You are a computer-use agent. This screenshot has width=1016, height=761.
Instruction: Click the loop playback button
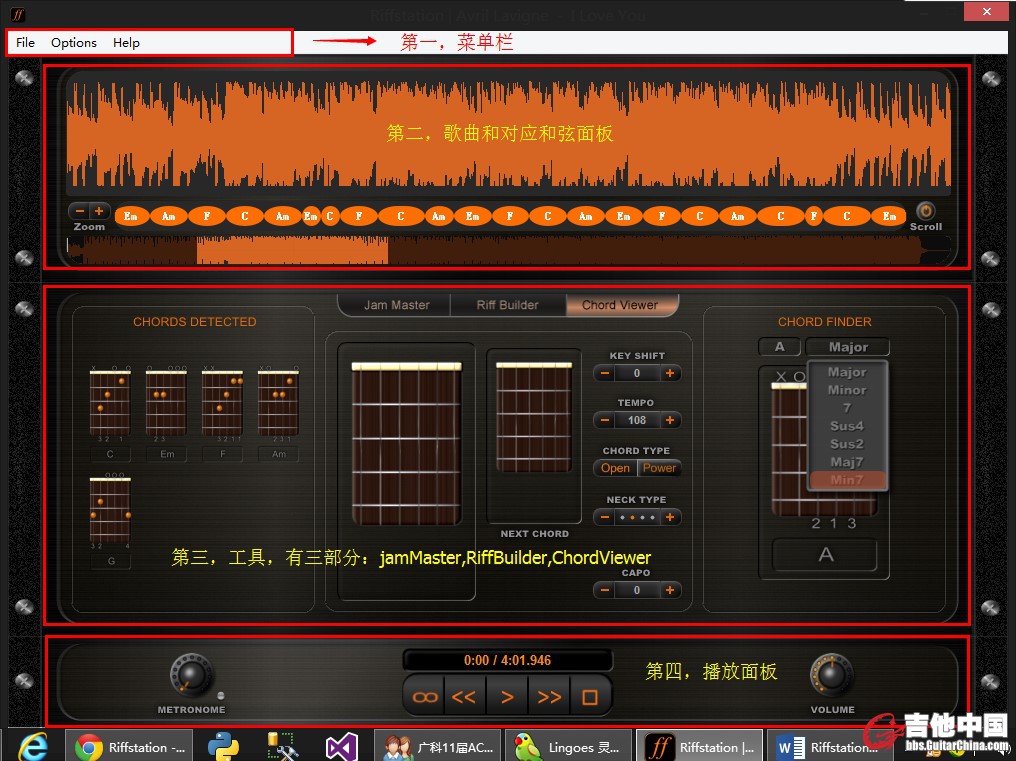[x=425, y=697]
